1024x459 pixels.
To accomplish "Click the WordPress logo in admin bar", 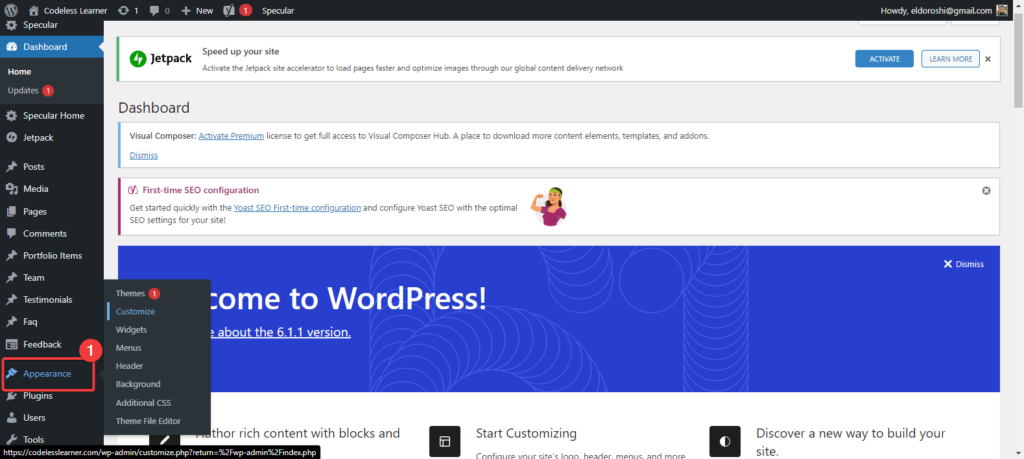I will click(11, 10).
